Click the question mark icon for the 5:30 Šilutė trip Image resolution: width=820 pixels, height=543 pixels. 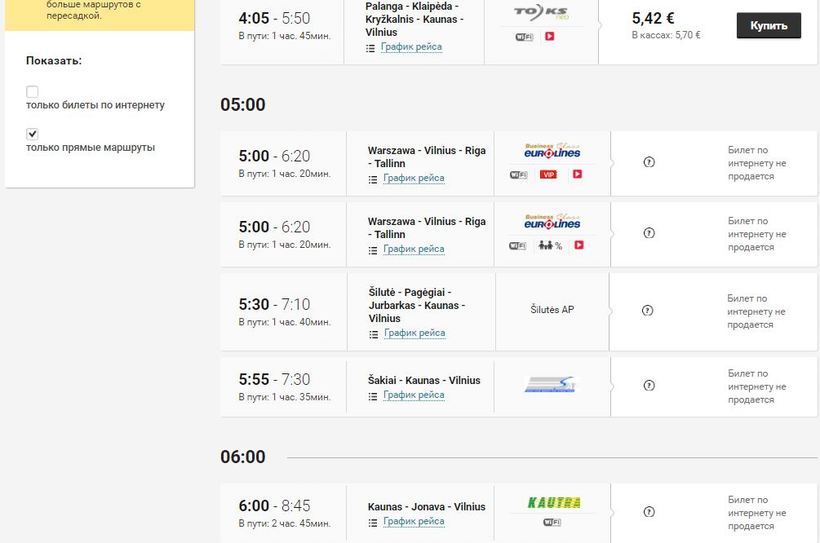pyautogui.click(x=648, y=310)
